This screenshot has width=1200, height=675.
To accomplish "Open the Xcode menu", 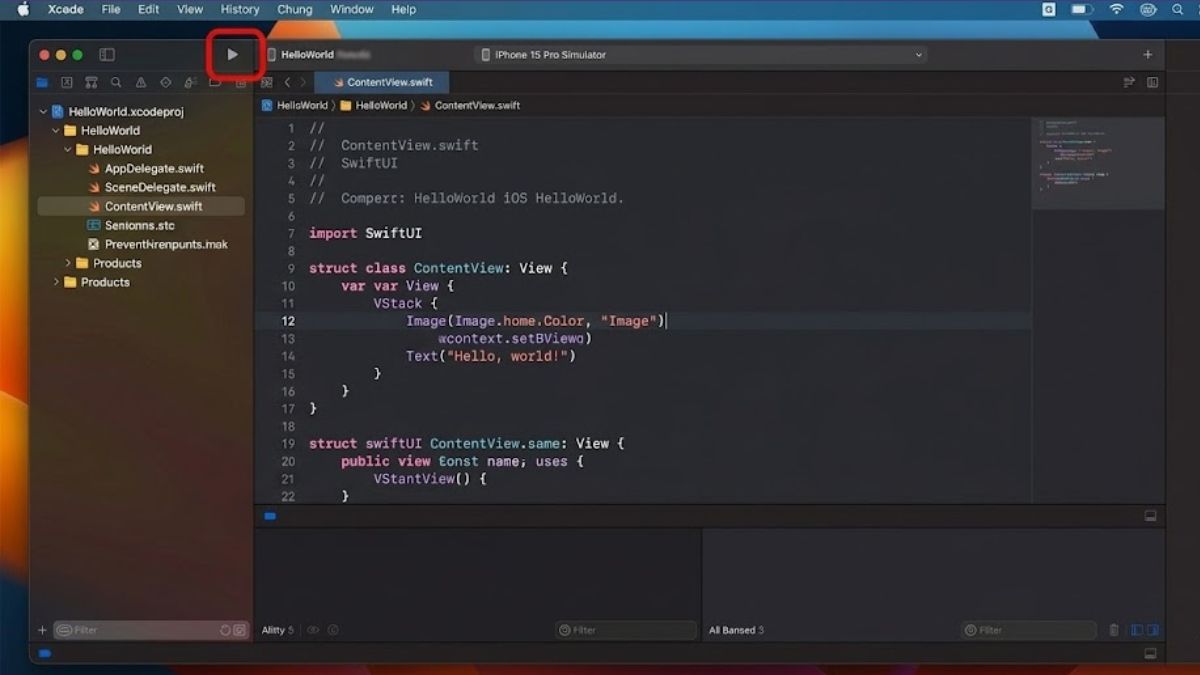I will tap(65, 9).
